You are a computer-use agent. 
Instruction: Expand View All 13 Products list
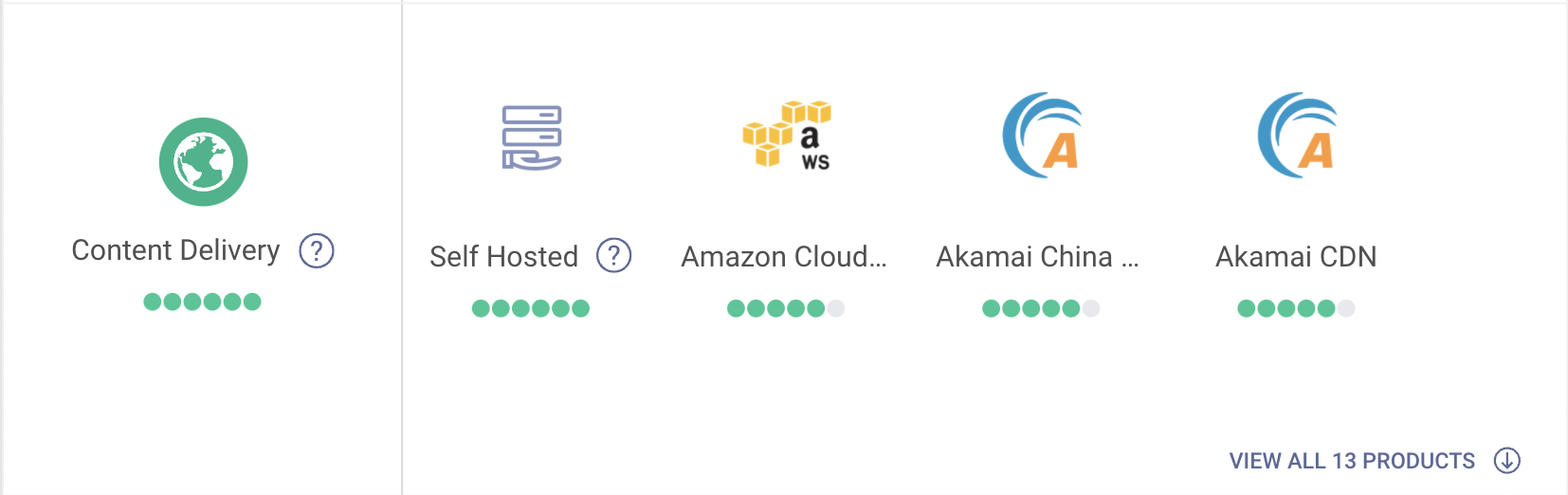tap(1352, 461)
